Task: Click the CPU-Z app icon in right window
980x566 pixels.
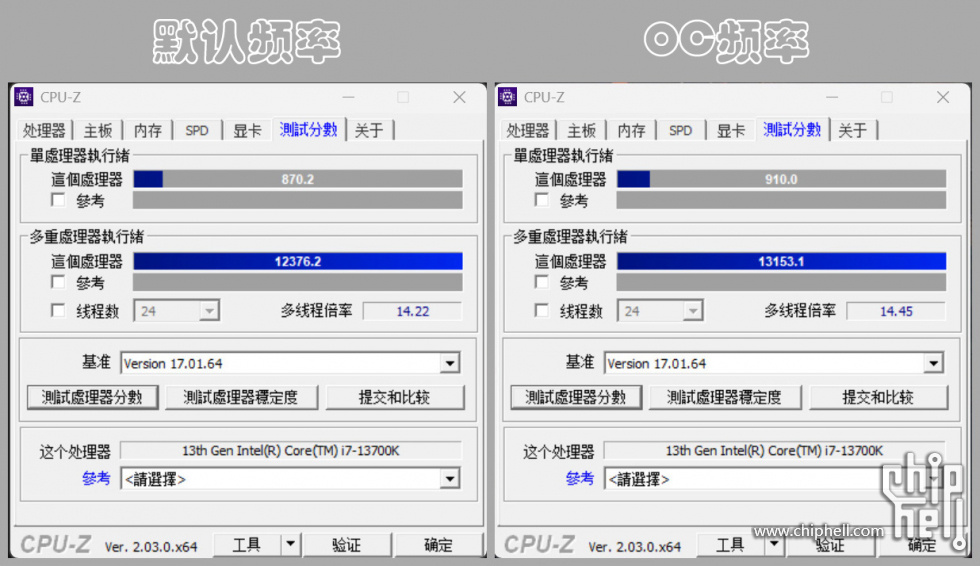Action: coord(507,97)
